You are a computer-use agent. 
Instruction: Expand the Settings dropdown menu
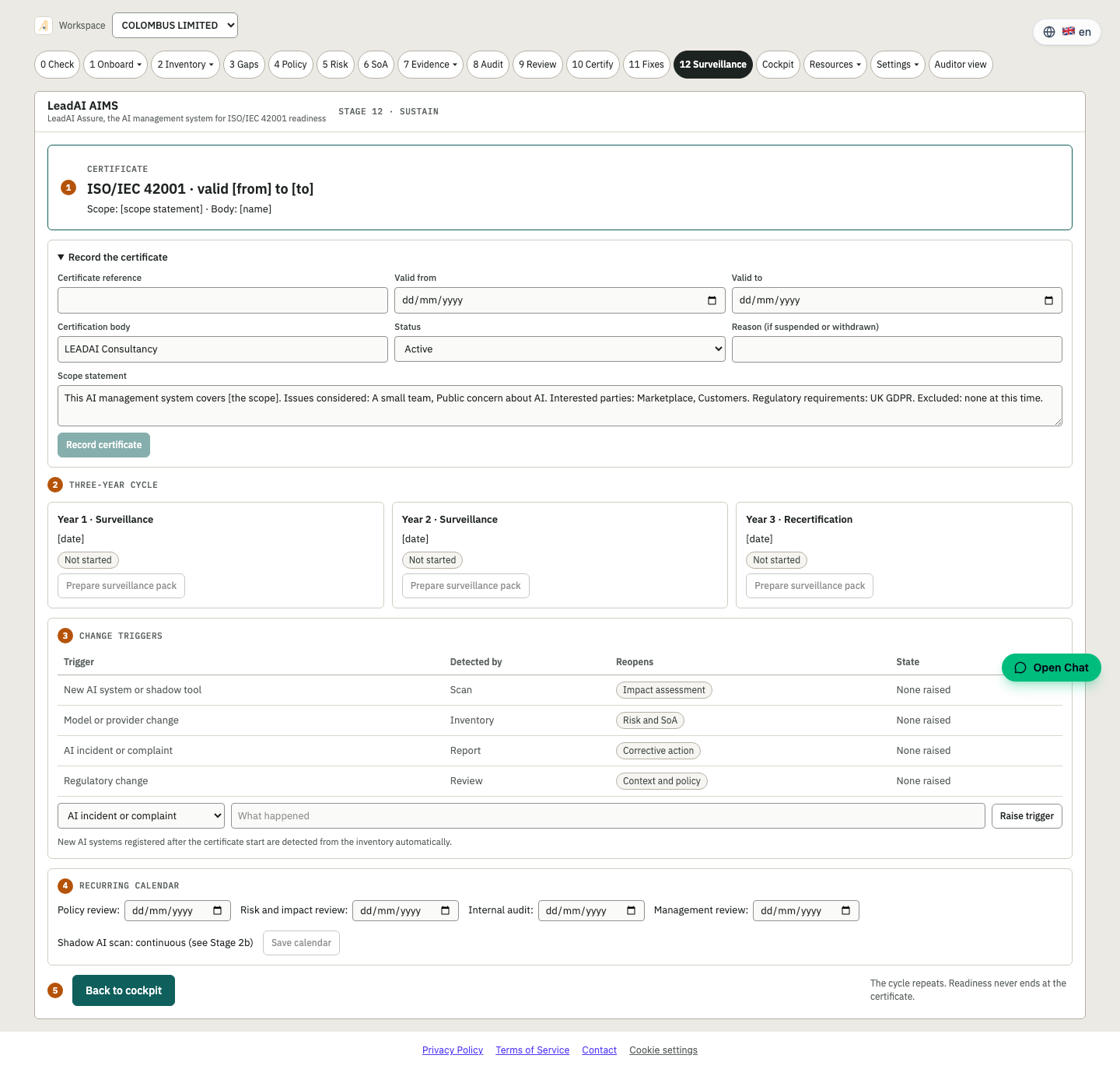tap(898, 65)
